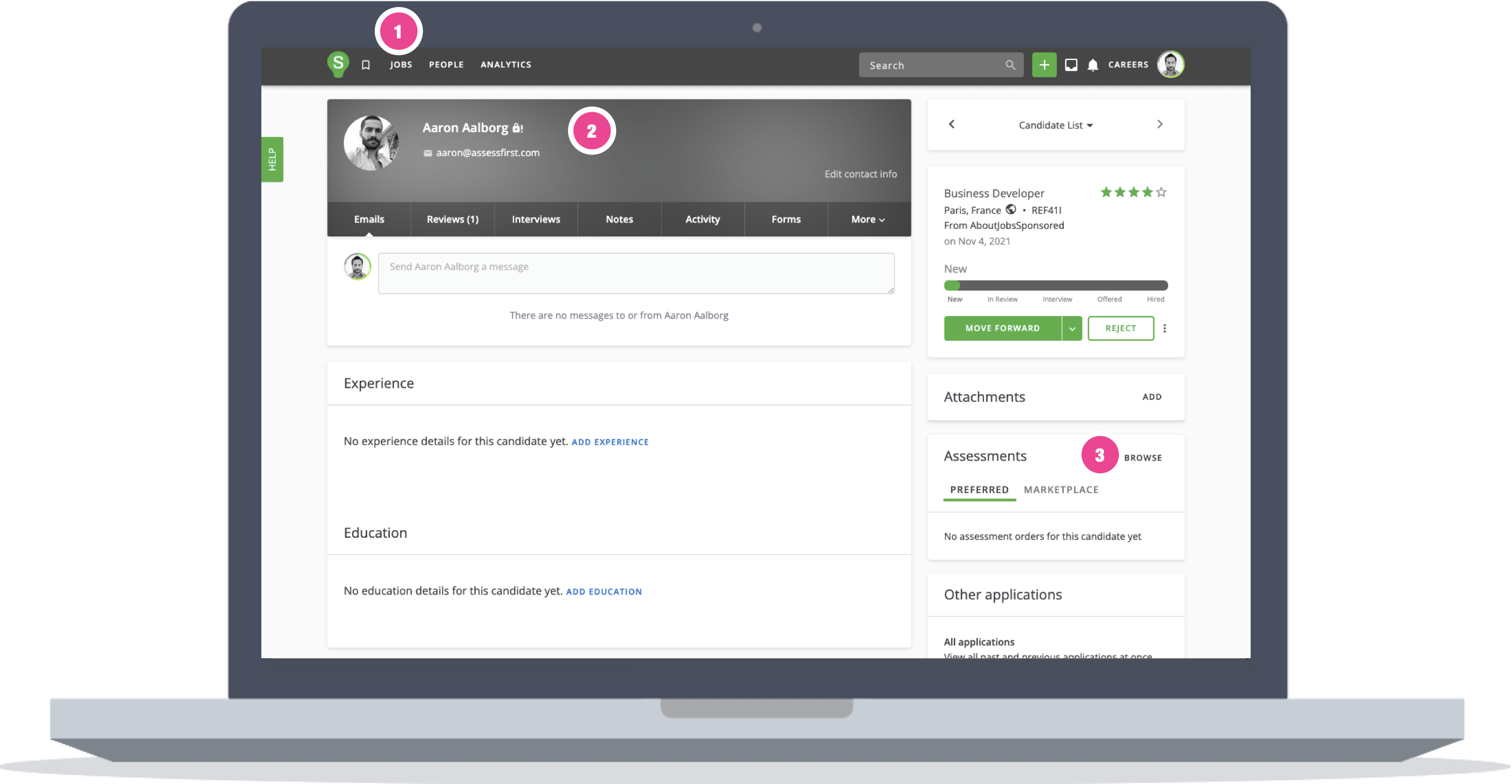Click the Reject button
This screenshot has height=784, width=1512.
click(x=1120, y=329)
